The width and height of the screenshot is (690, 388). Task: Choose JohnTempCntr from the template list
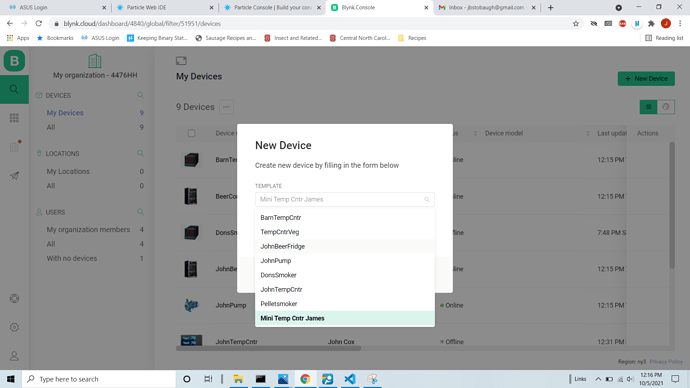coord(345,289)
